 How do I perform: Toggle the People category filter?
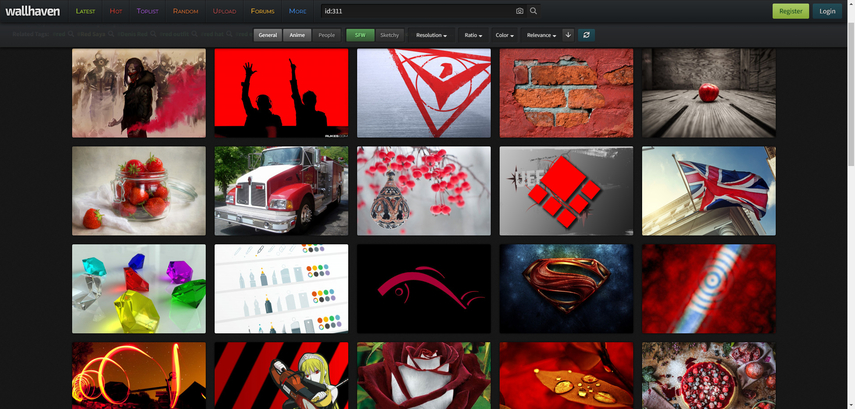(x=327, y=35)
